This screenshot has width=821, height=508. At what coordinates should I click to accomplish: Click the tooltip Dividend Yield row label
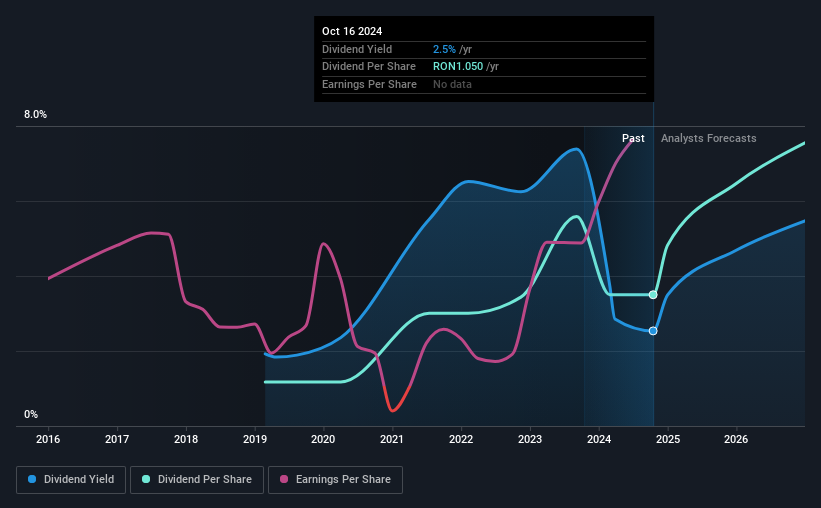tap(357, 49)
